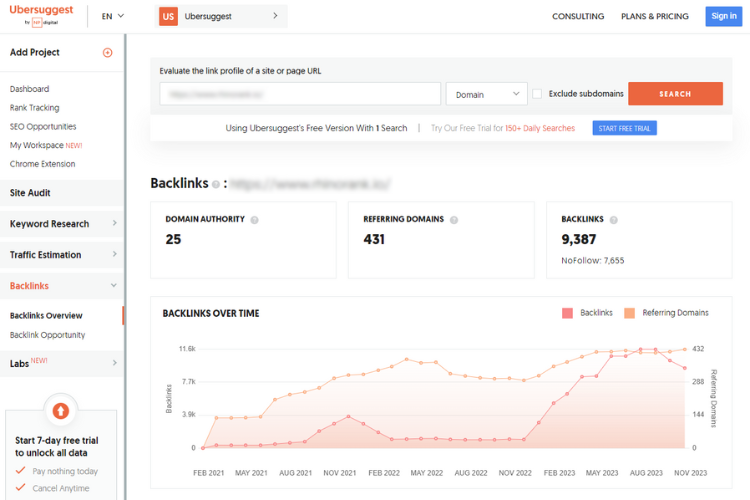
Task: Click the FEB 2021 axis label
Action: coord(209,473)
